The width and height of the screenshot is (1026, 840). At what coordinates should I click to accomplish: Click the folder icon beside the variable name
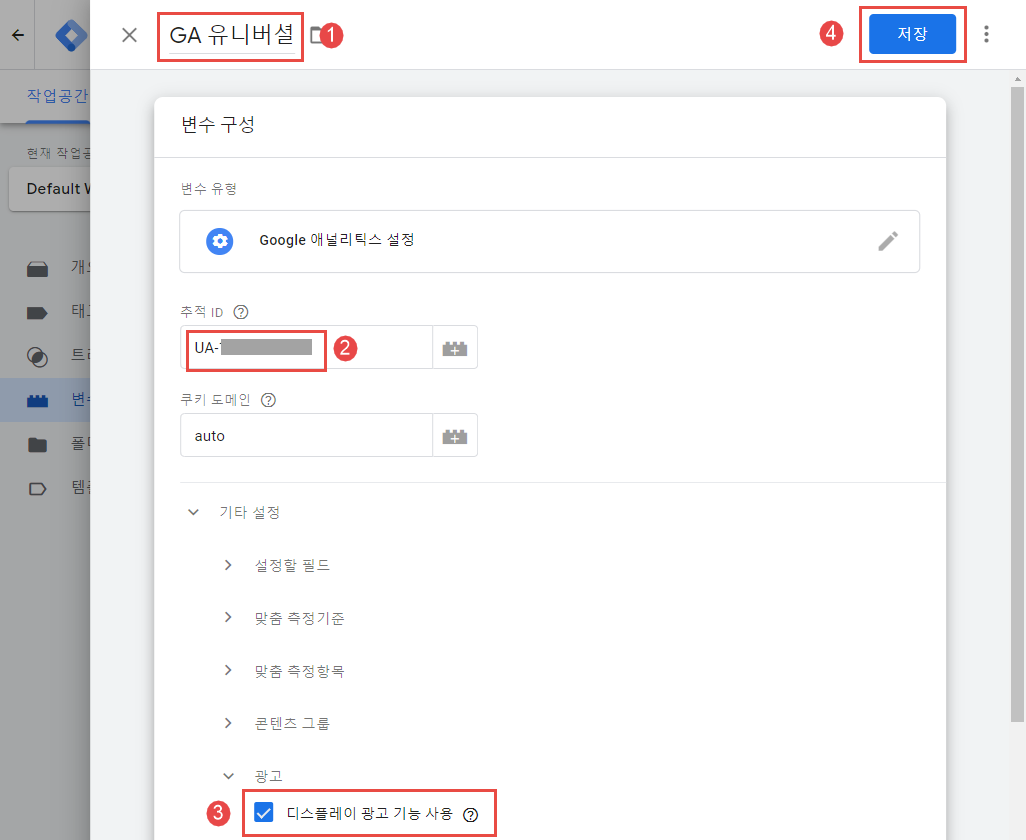317,35
